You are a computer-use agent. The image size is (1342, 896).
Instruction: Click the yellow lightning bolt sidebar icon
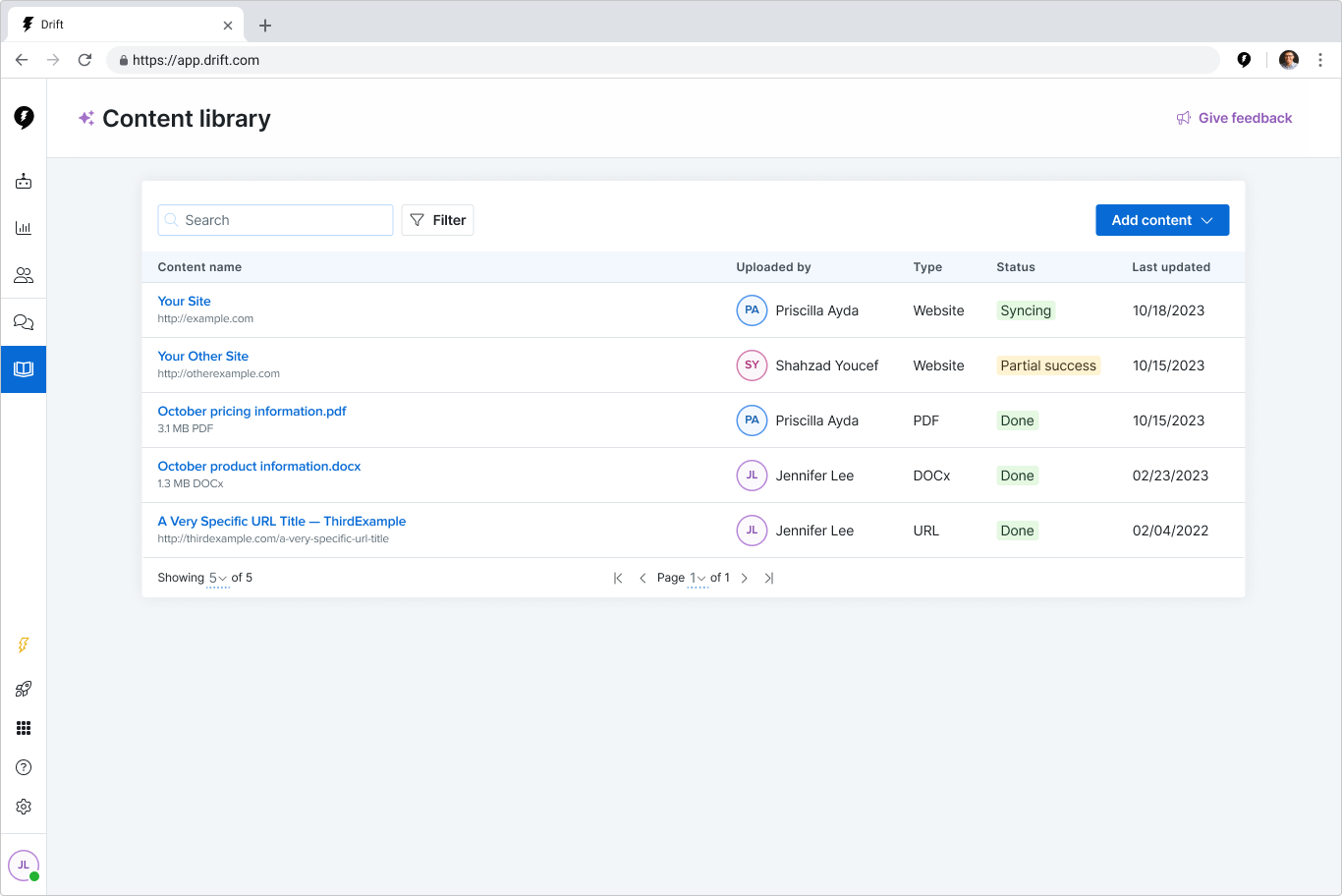(x=24, y=645)
